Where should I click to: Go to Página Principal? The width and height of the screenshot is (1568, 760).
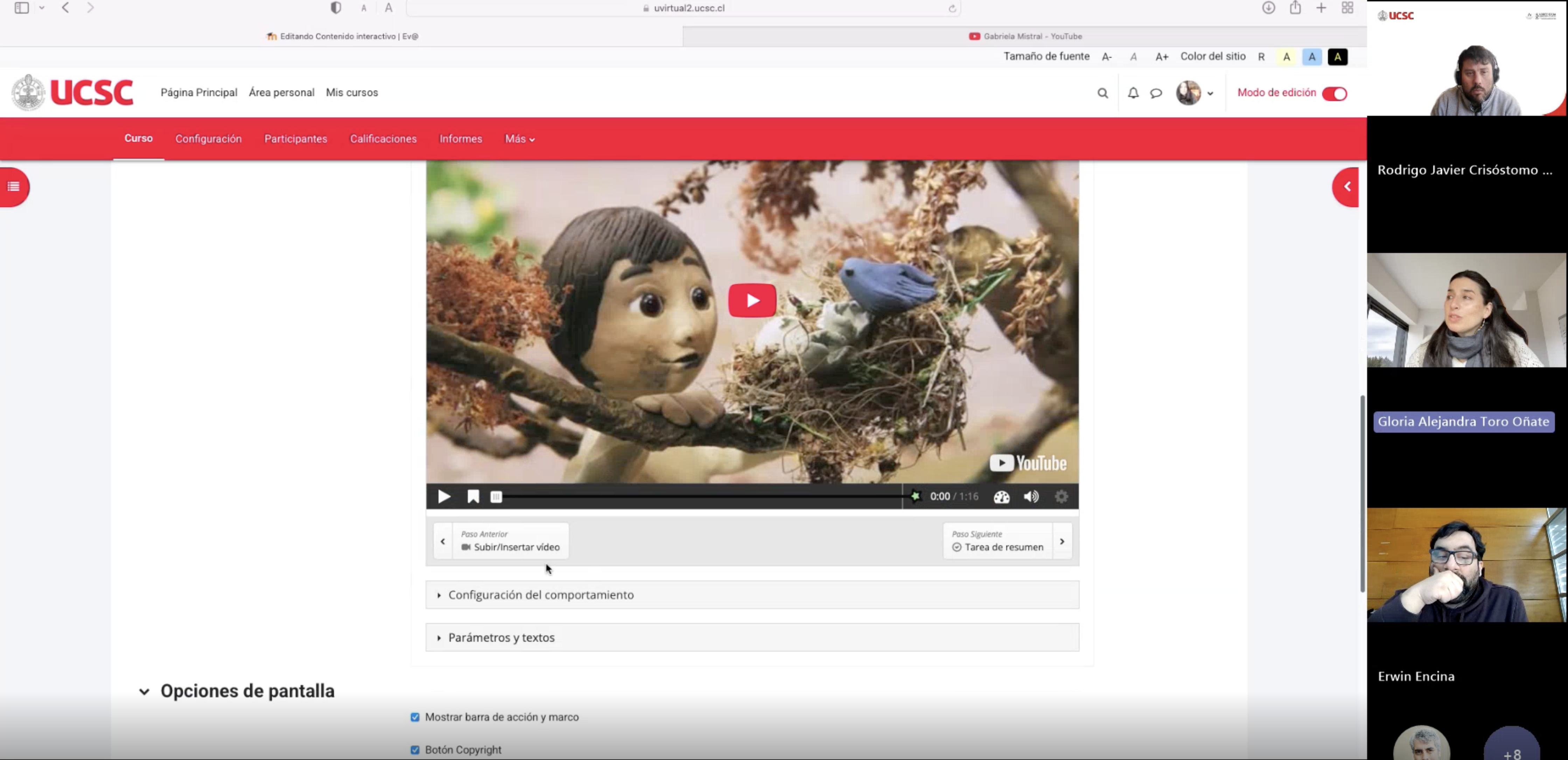point(199,92)
